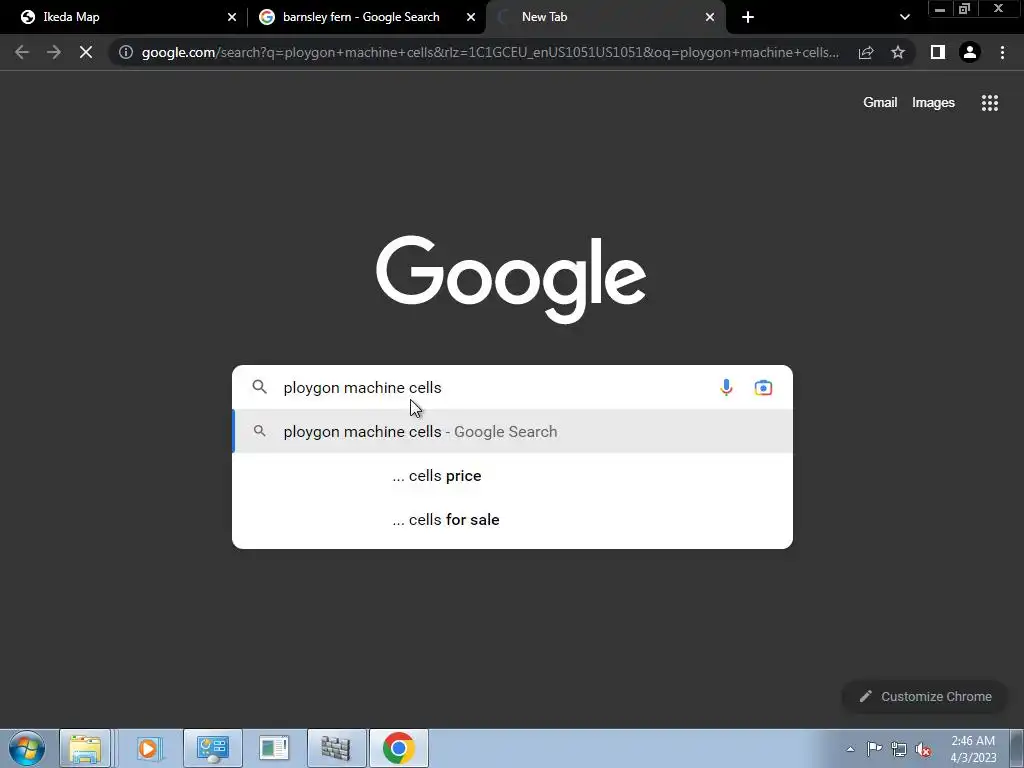The width and height of the screenshot is (1024, 768).
Task: Search by image with camera icon
Action: click(763, 387)
